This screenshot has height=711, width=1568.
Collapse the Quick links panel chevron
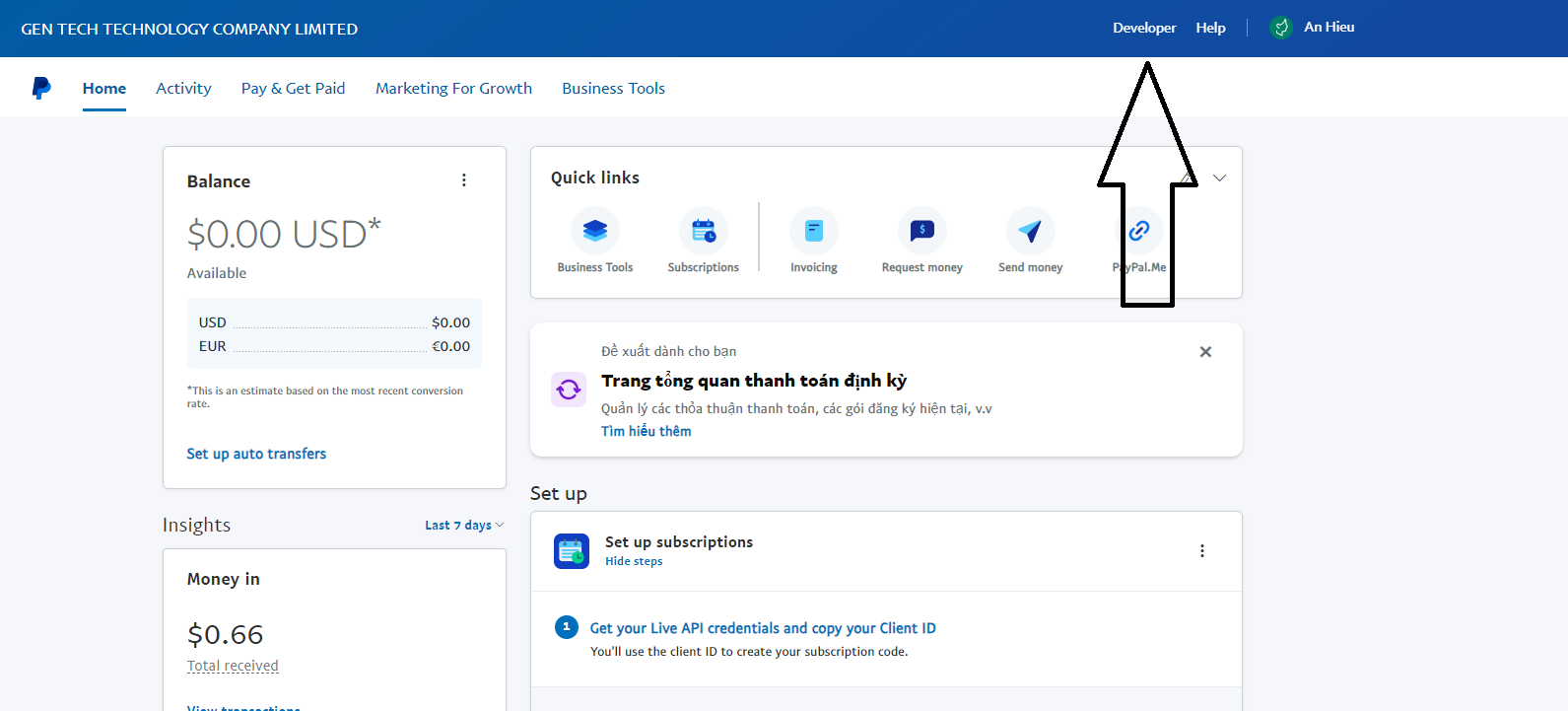click(1219, 178)
